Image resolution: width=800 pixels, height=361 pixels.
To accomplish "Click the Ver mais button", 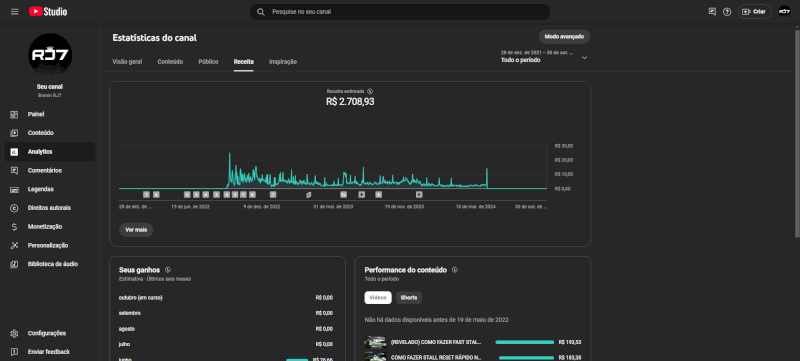I will (136, 230).
